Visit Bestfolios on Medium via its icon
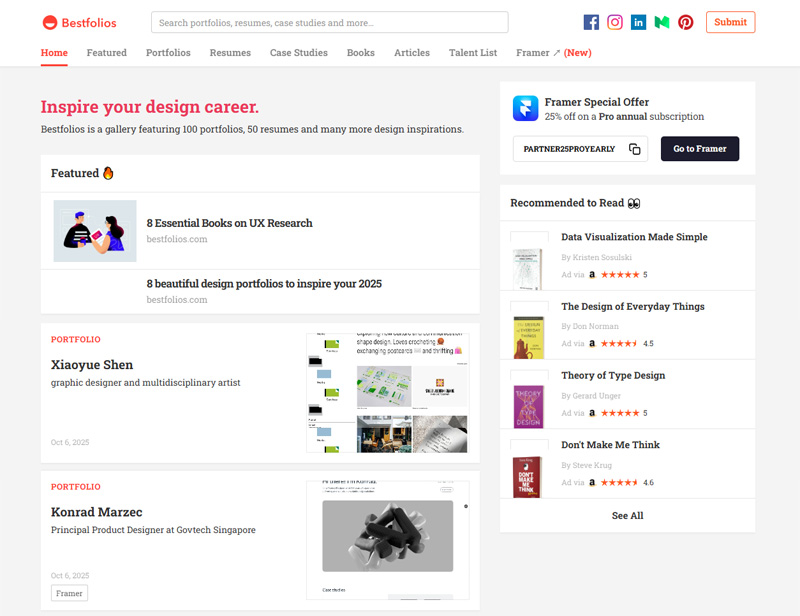Viewport: 800px width, 616px height. [661, 21]
